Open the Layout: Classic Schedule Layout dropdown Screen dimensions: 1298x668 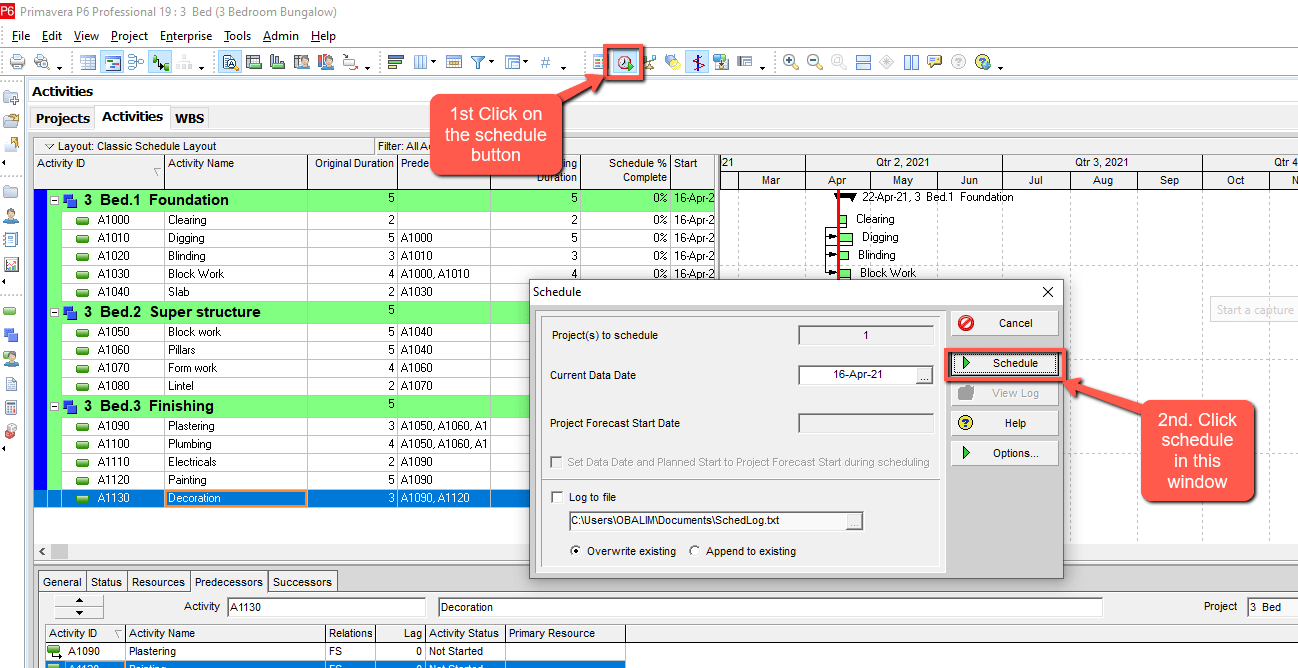[x=49, y=146]
